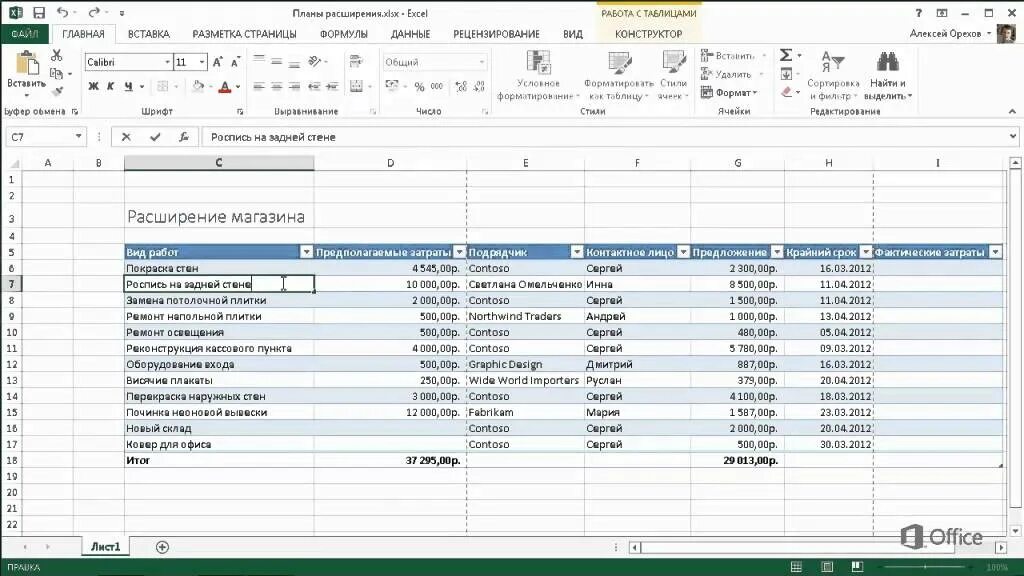
Task: Increase font size with the large A icon
Action: click(x=217, y=62)
